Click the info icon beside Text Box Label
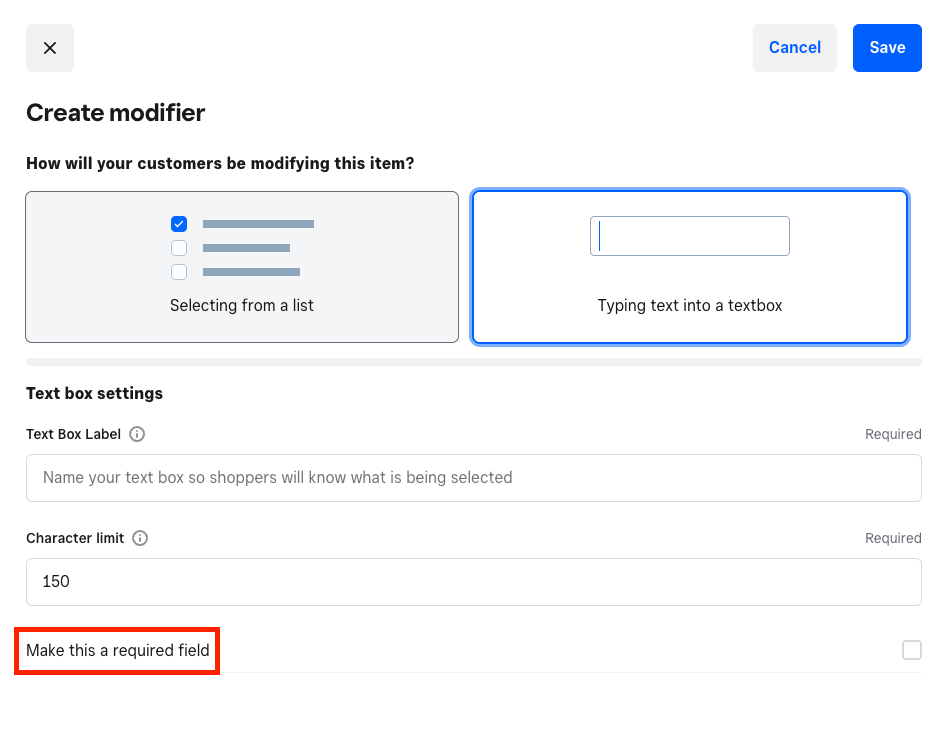This screenshot has height=749, width=951. [137, 434]
